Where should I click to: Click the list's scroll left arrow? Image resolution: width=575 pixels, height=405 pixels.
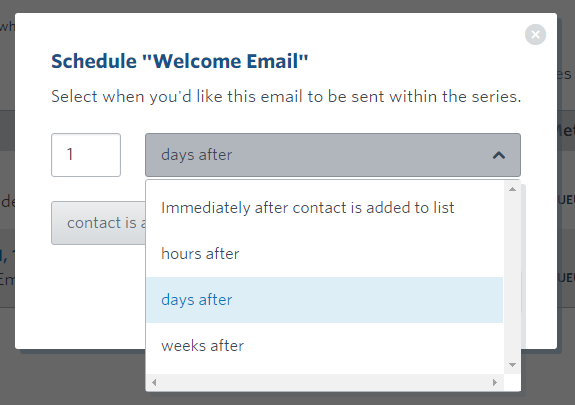tap(154, 383)
